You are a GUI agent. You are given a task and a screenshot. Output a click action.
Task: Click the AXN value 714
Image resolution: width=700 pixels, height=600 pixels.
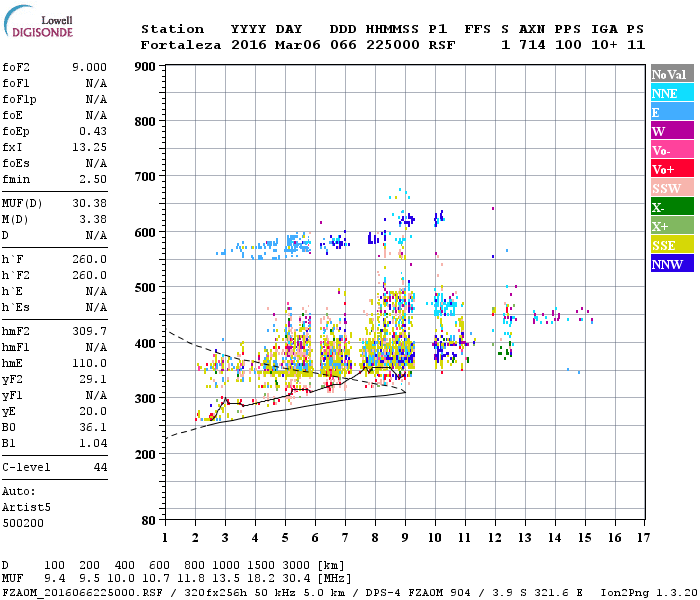pos(532,45)
